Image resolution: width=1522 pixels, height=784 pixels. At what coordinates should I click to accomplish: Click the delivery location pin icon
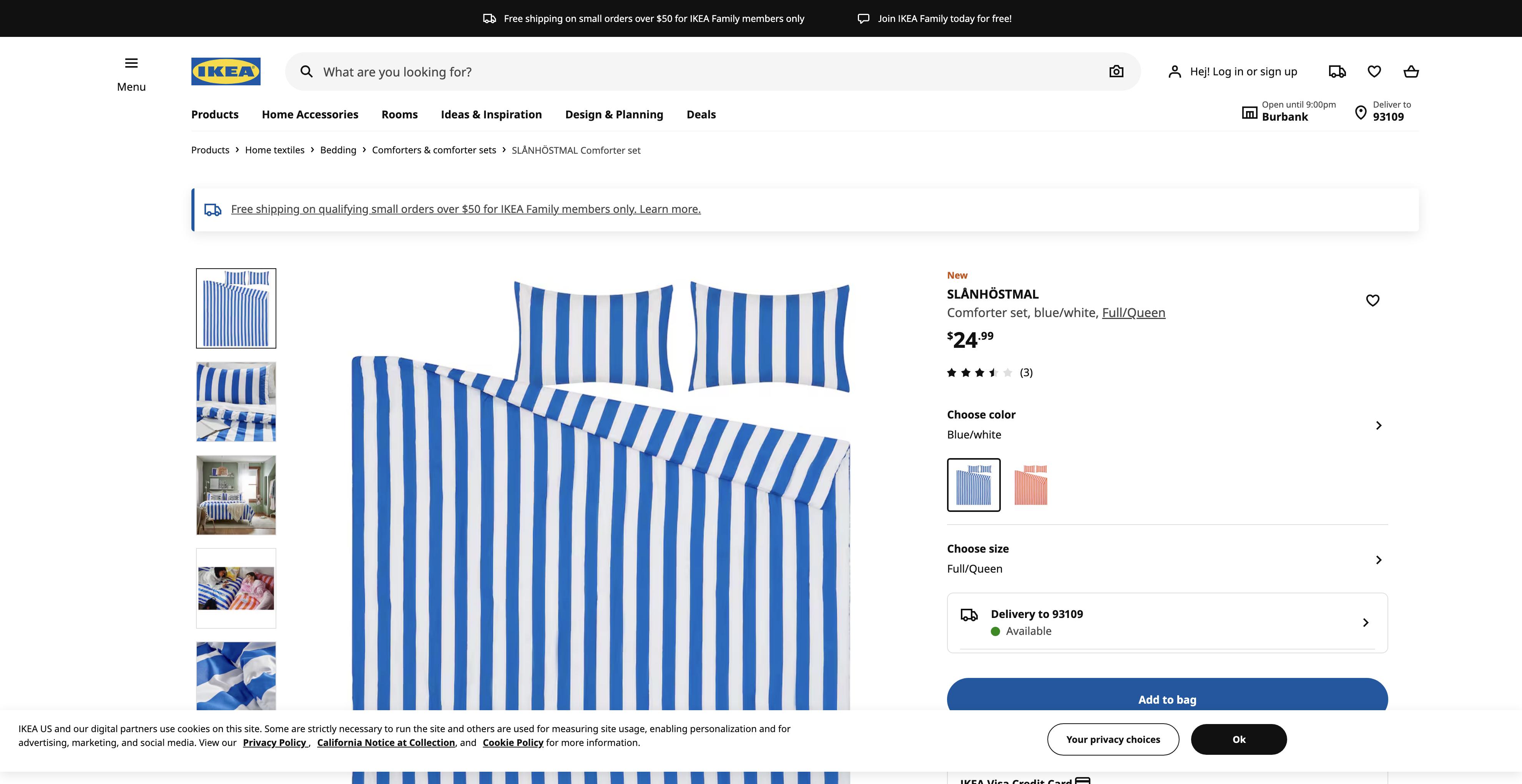pos(1360,112)
